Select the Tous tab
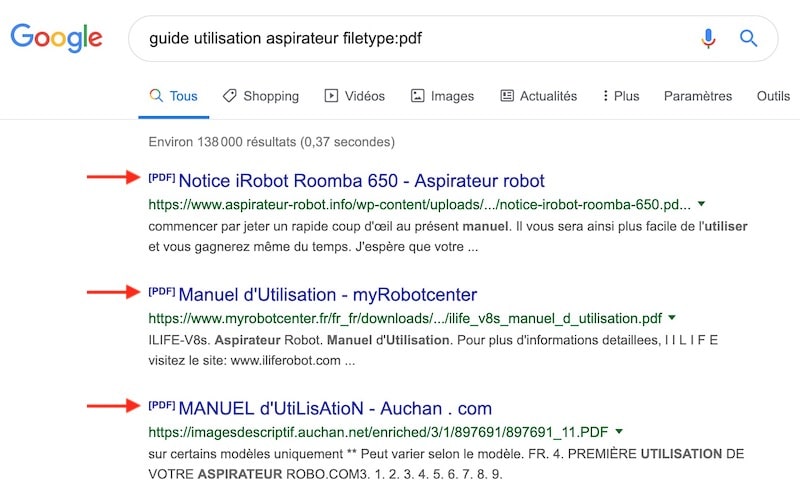The height and width of the screenshot is (495, 800). click(x=173, y=96)
